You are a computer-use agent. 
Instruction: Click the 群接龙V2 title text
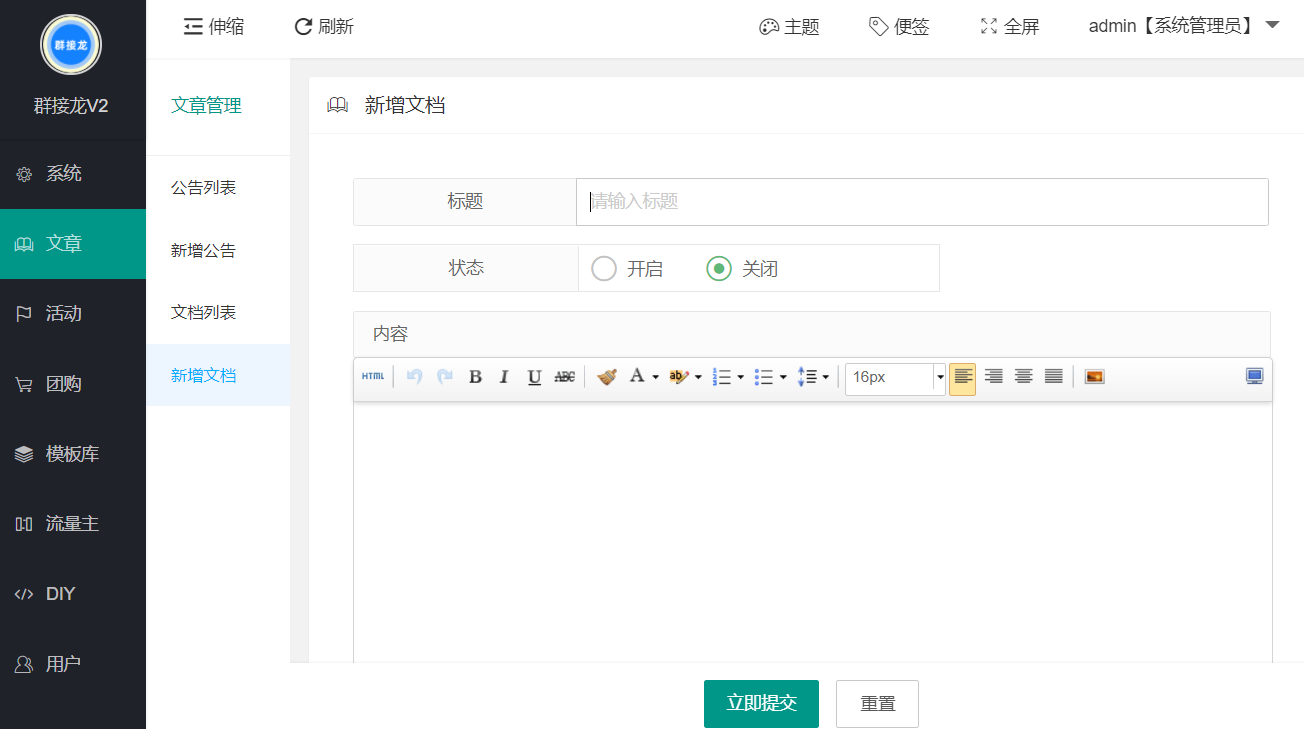point(71,106)
